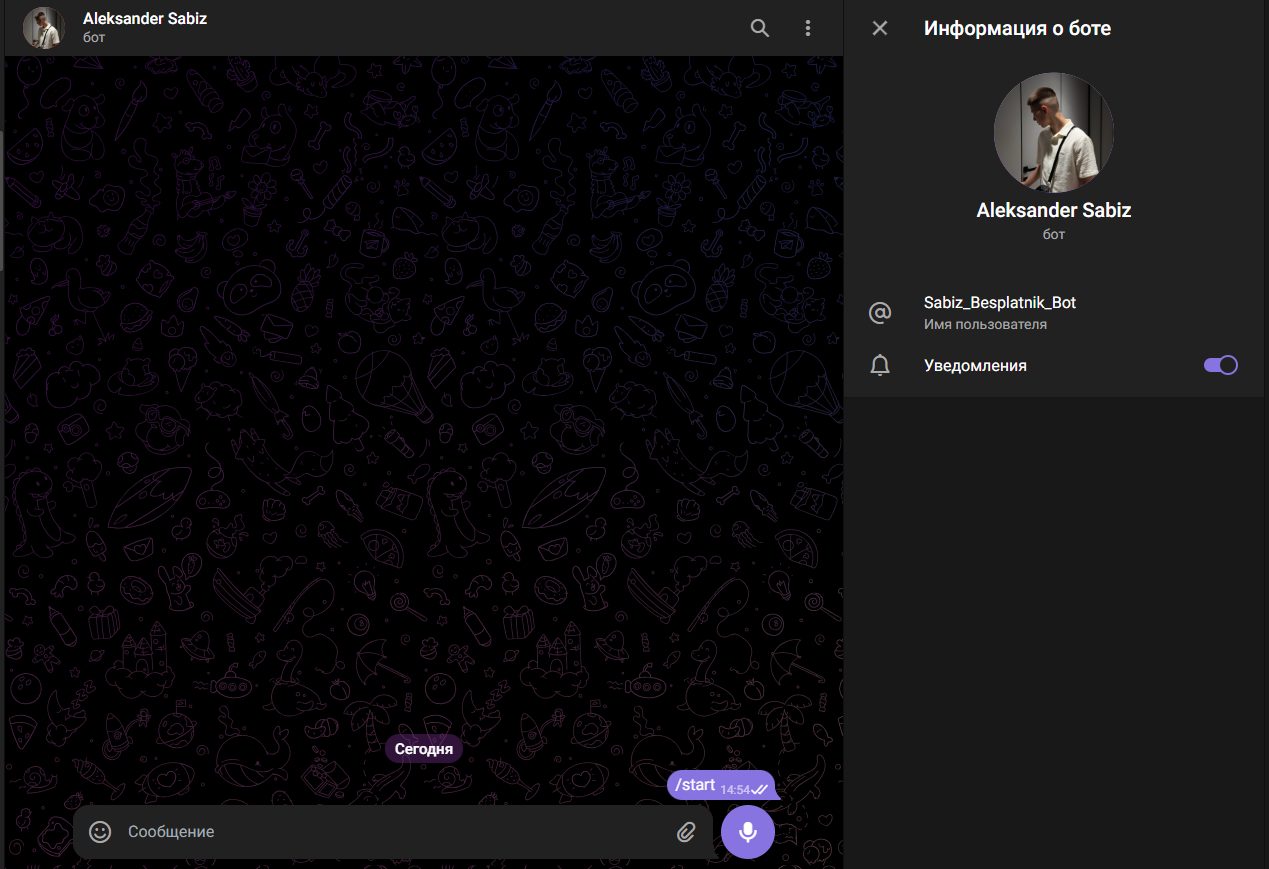Click the Уведомления label text
Image resolution: width=1269 pixels, height=869 pixels.
pos(975,366)
